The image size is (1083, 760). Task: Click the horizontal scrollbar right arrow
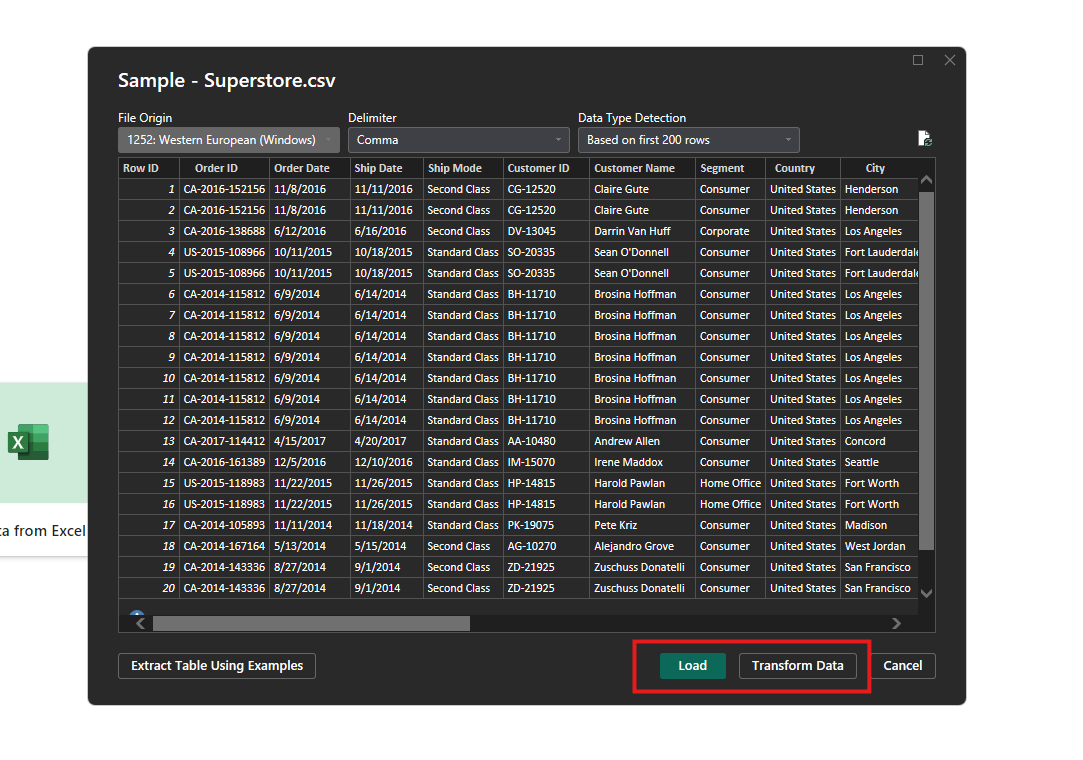pos(896,623)
